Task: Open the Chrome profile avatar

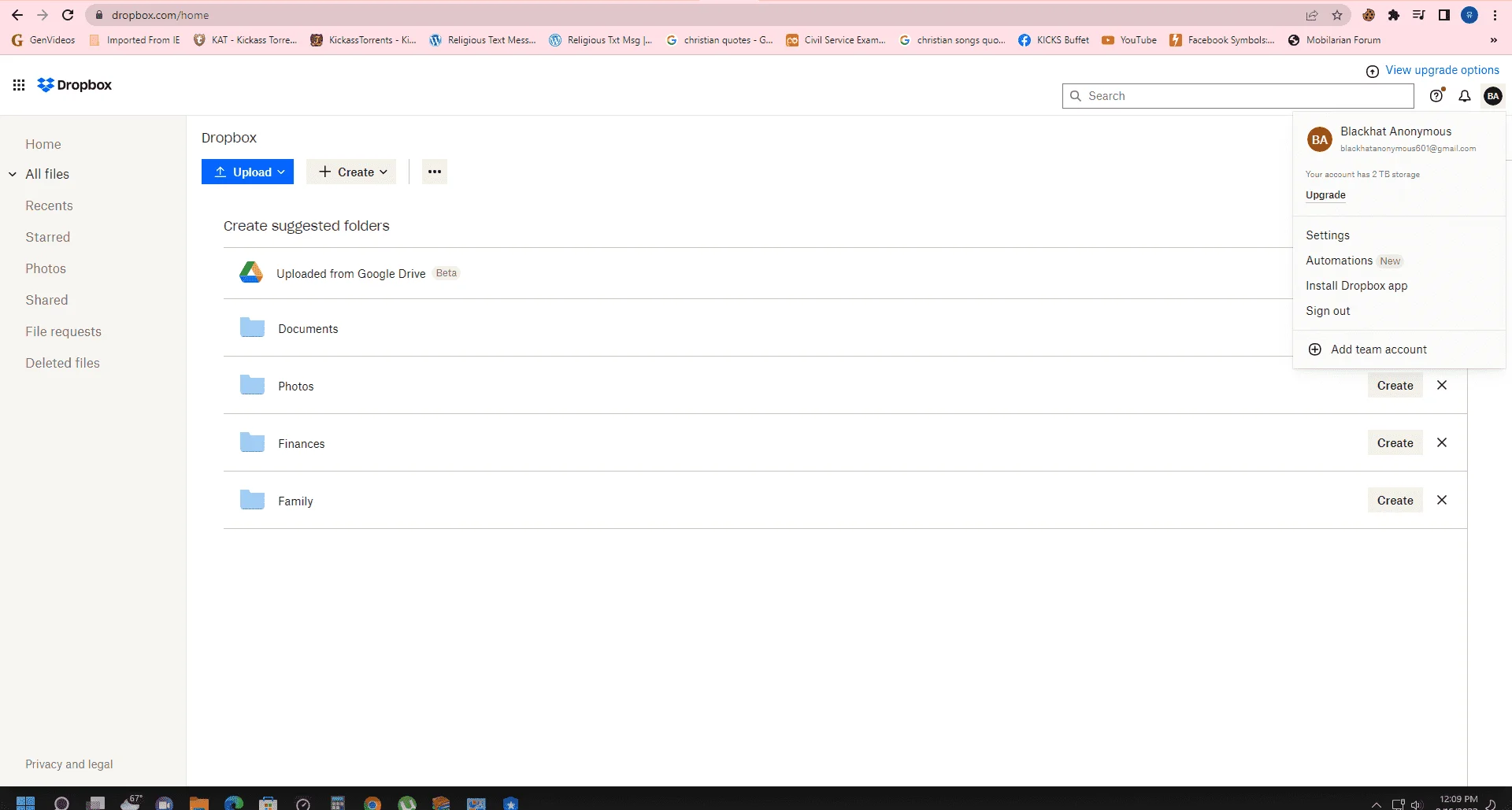Action: pyautogui.click(x=1469, y=15)
